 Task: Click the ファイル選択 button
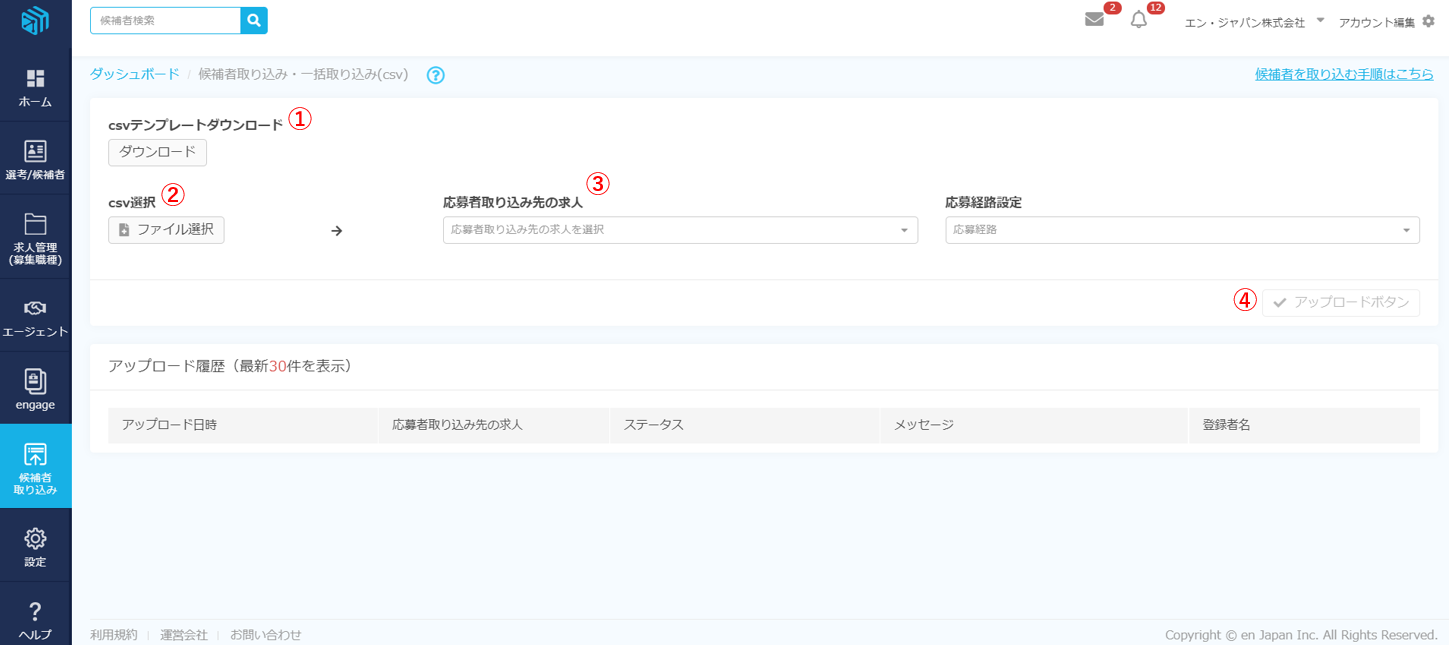coord(166,230)
